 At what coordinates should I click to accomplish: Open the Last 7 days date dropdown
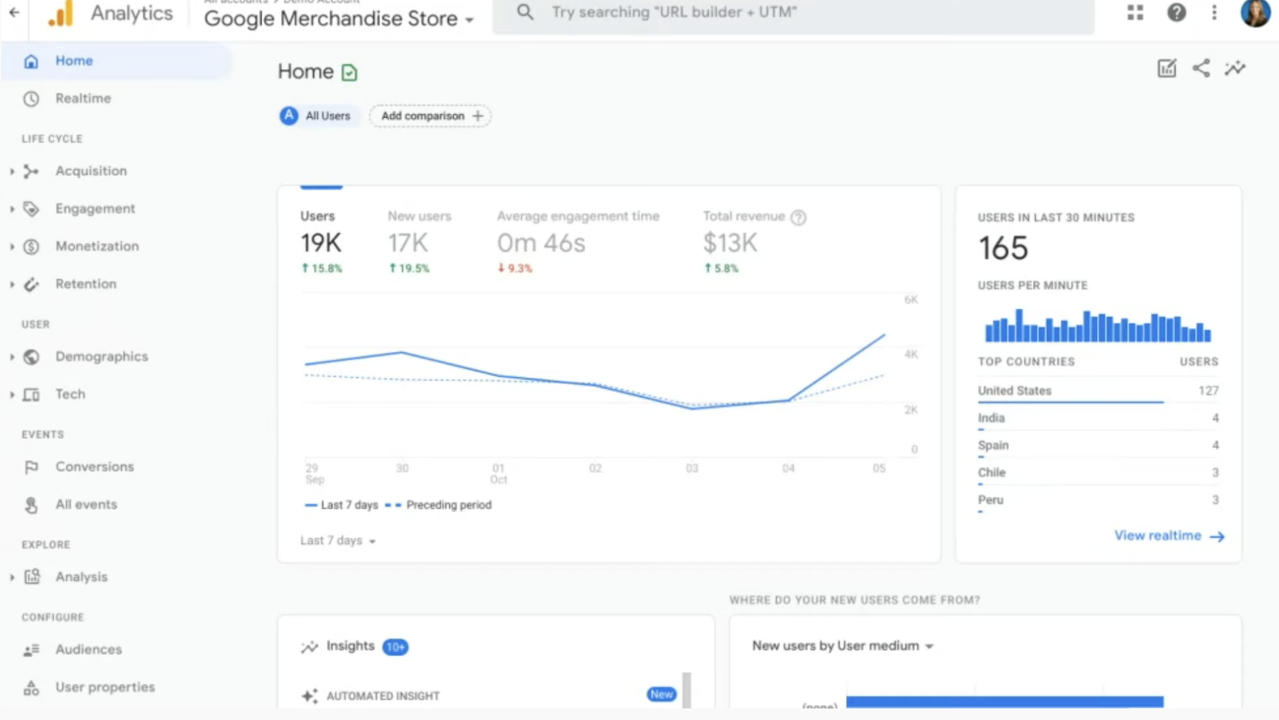(338, 541)
